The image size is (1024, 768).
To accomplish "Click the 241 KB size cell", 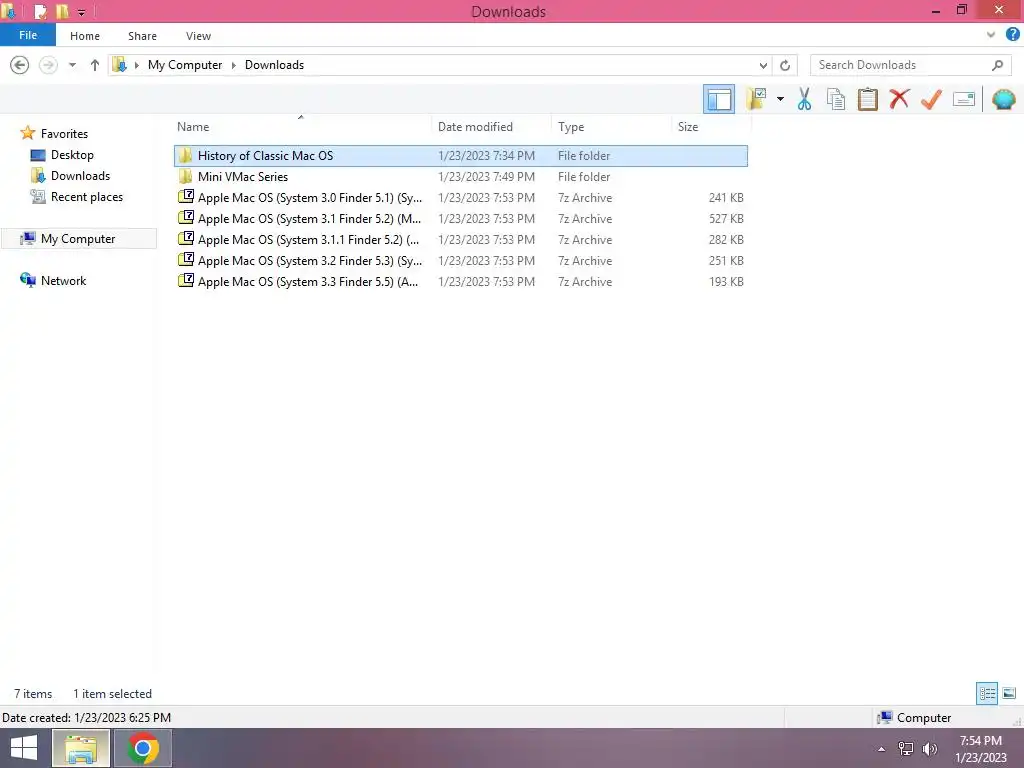I will (x=726, y=197).
